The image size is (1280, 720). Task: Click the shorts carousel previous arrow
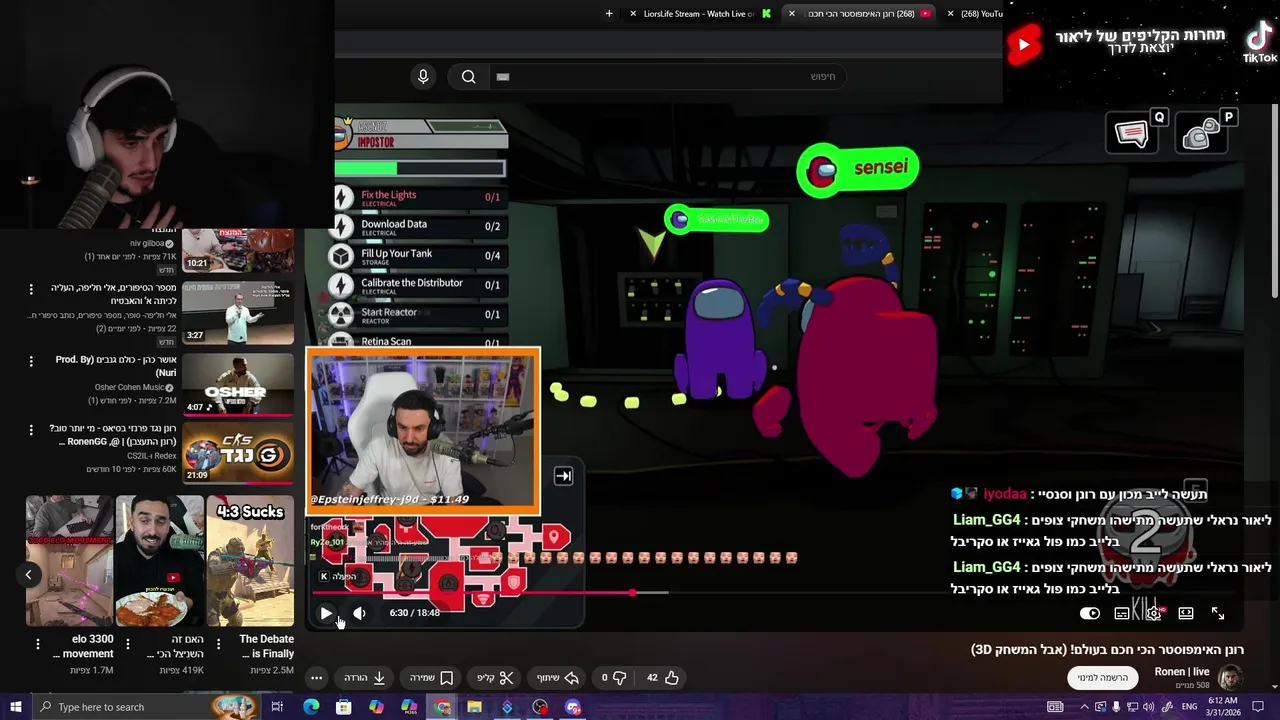(x=29, y=574)
